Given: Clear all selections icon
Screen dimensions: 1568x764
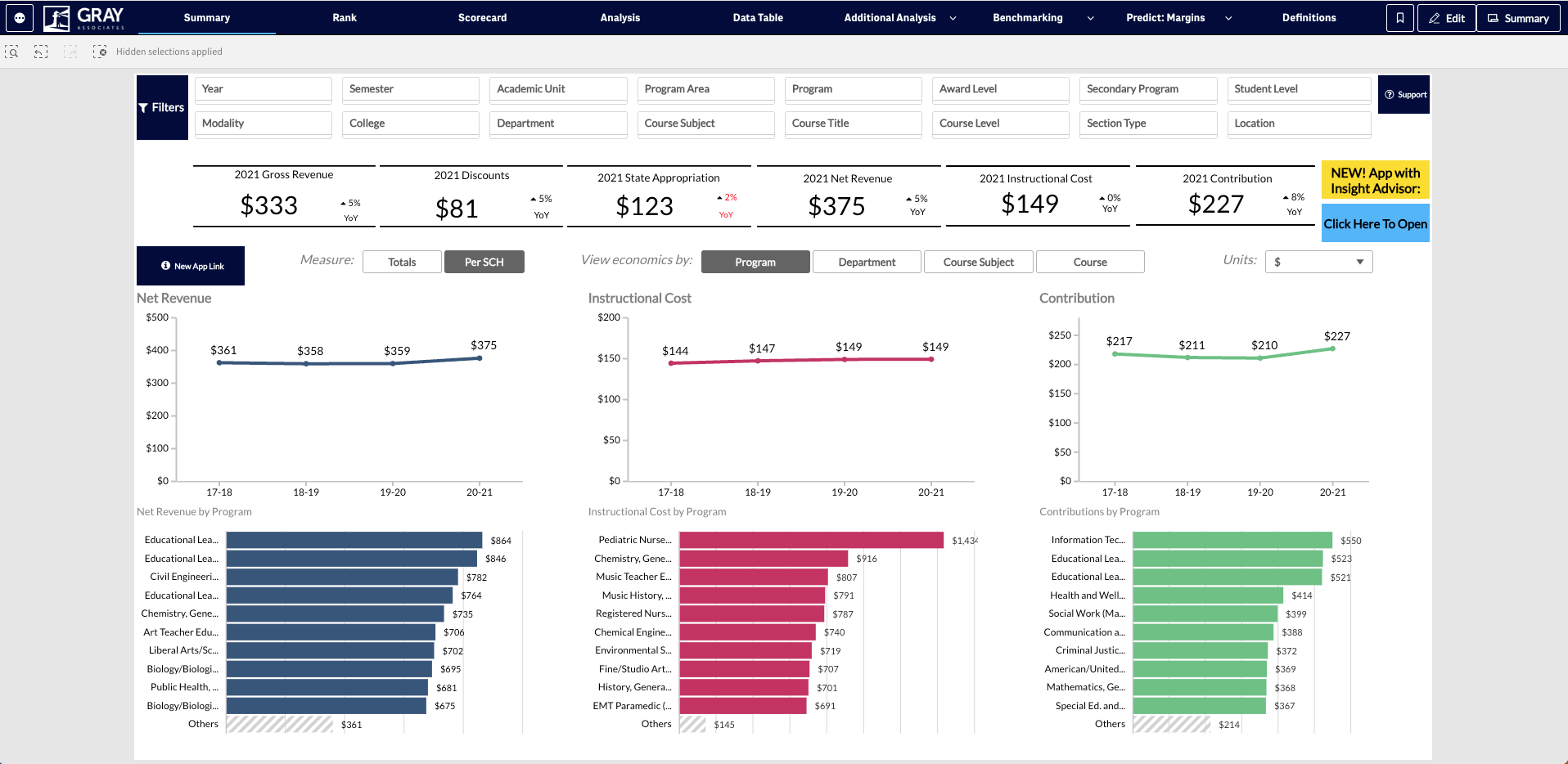Looking at the screenshot, I should point(100,52).
